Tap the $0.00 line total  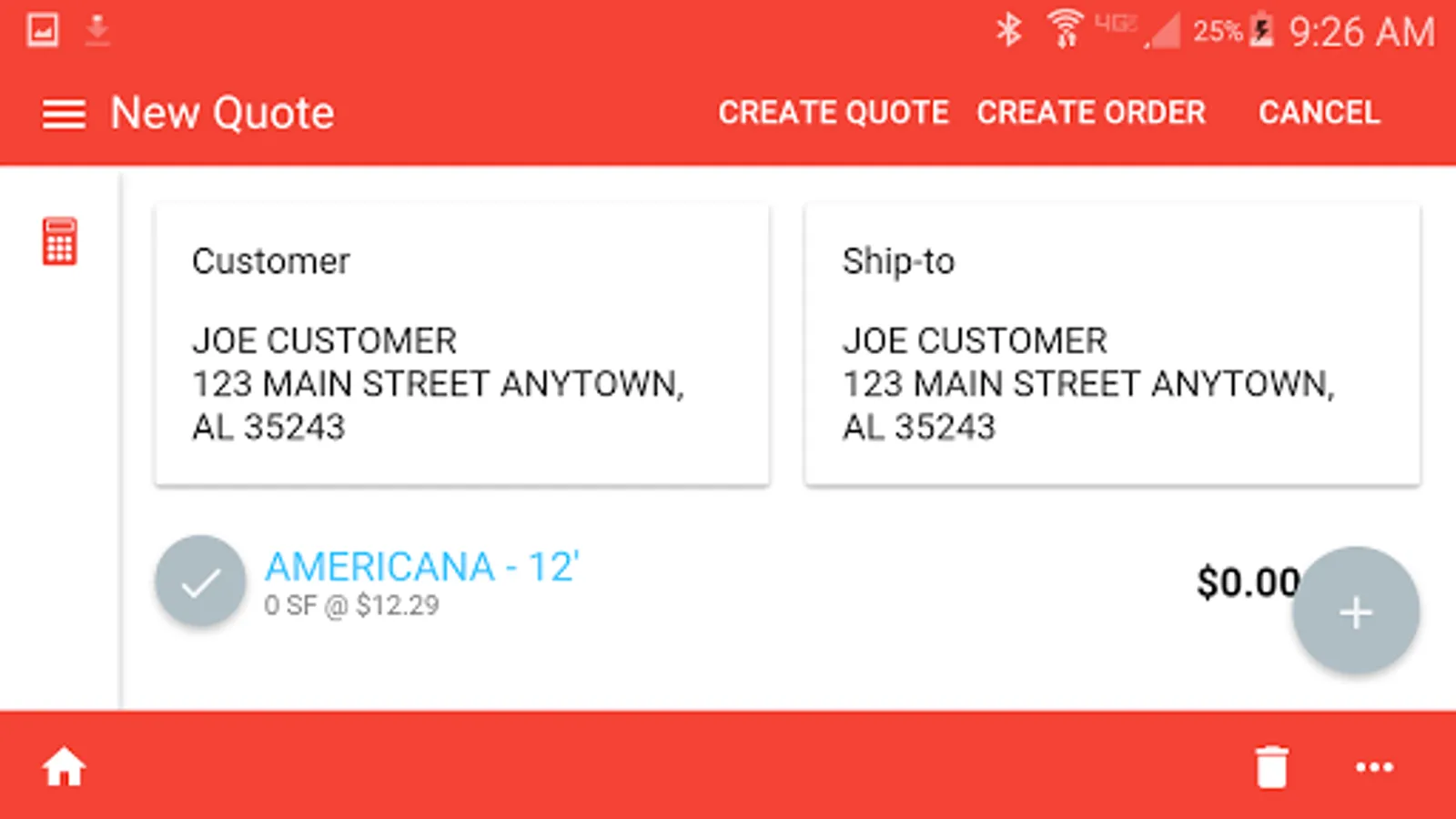point(1247,582)
